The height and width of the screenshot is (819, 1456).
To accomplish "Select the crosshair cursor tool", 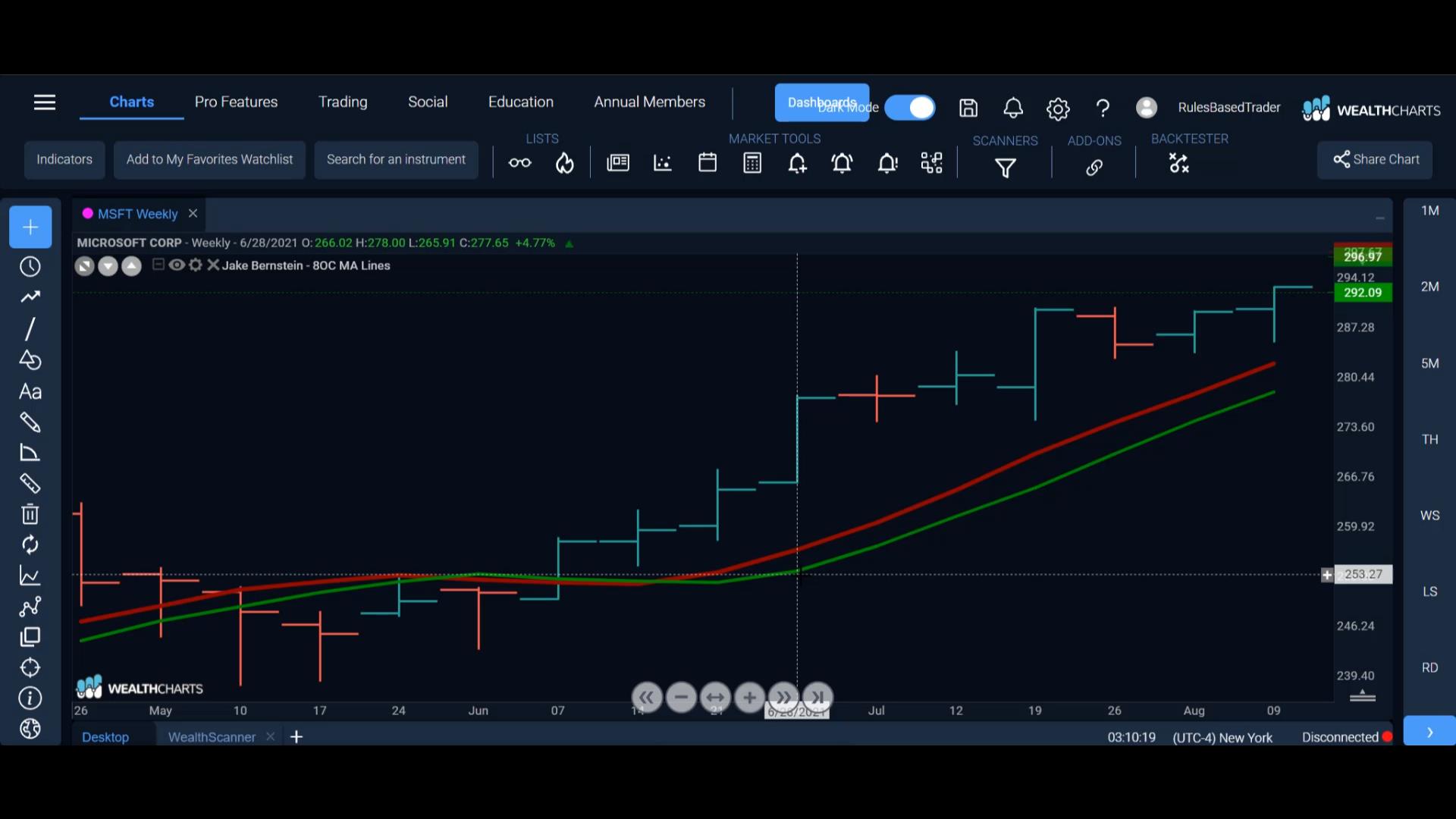I will tap(30, 227).
